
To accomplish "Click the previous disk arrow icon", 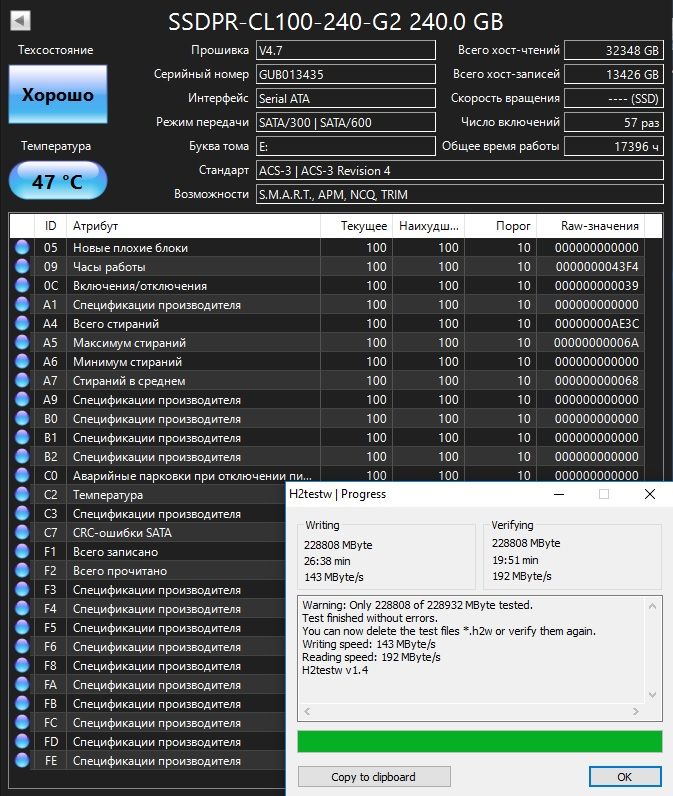I will [21, 21].
